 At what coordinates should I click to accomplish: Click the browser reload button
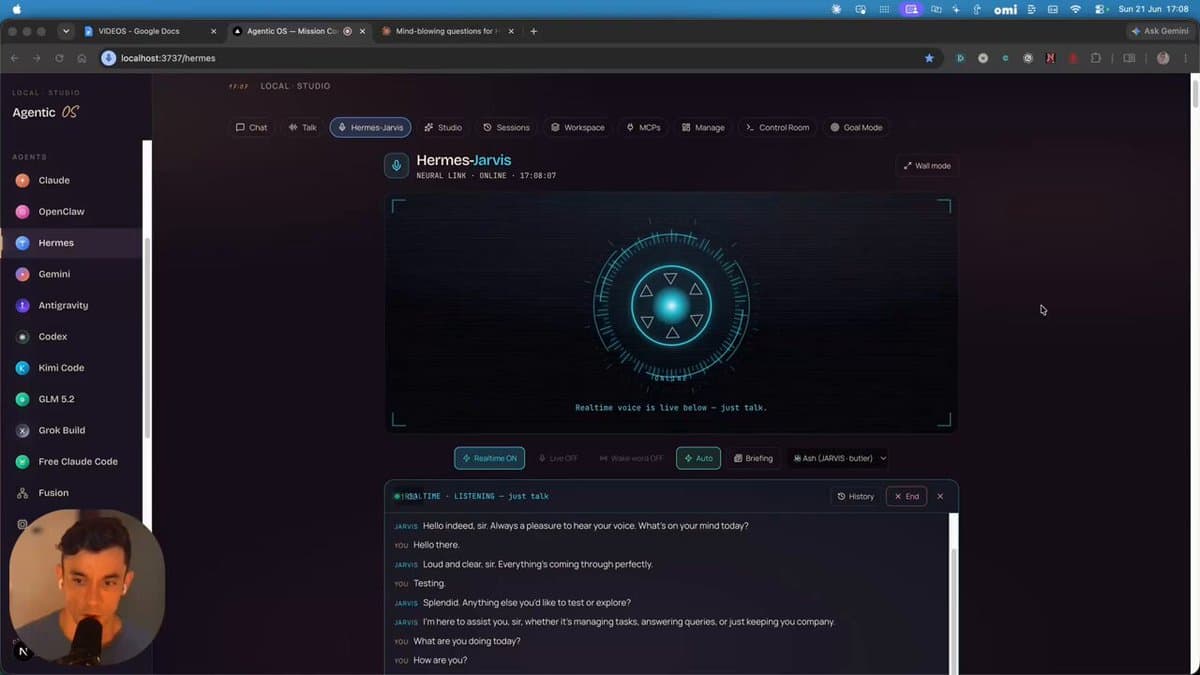[60, 58]
